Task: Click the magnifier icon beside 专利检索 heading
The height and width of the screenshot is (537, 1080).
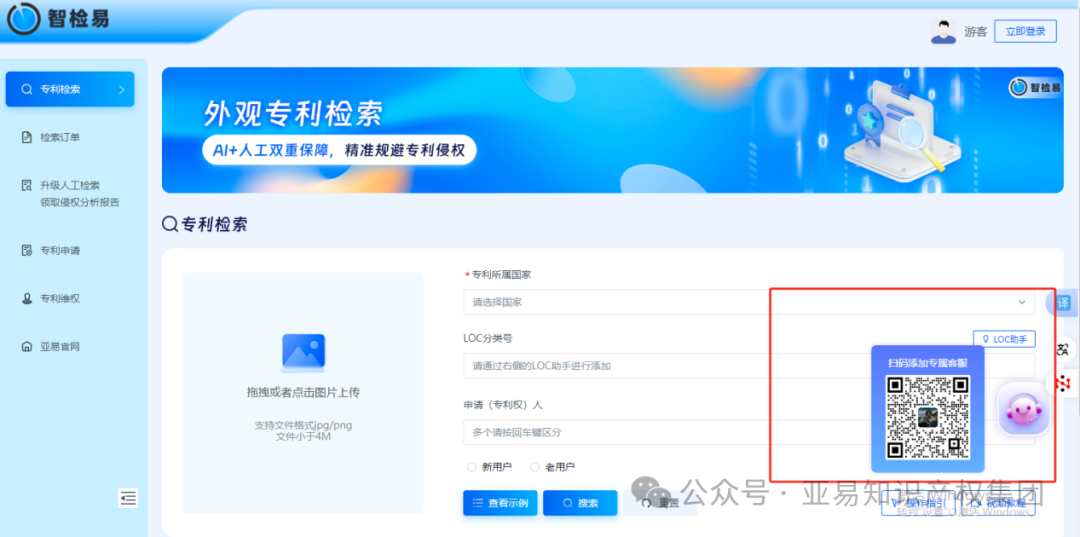Action: pos(169,224)
